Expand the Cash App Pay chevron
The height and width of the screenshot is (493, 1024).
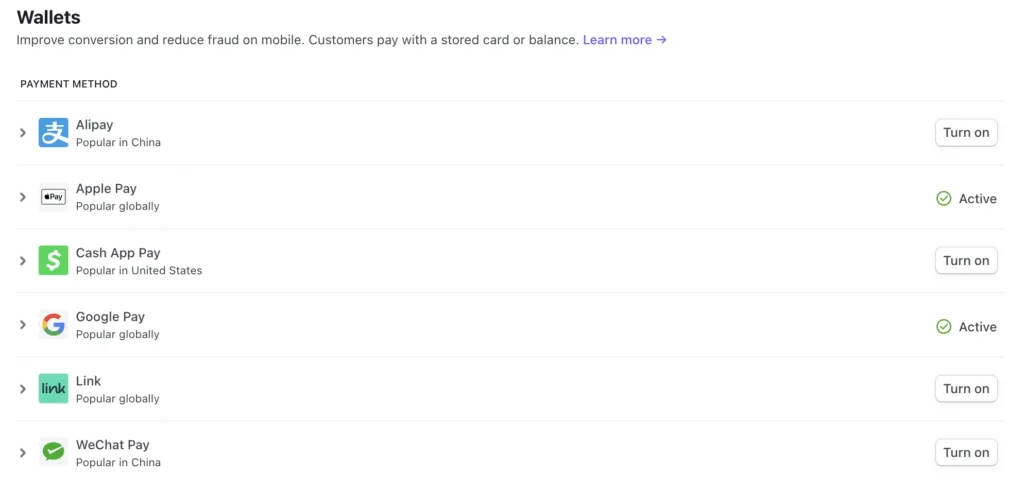(23, 261)
